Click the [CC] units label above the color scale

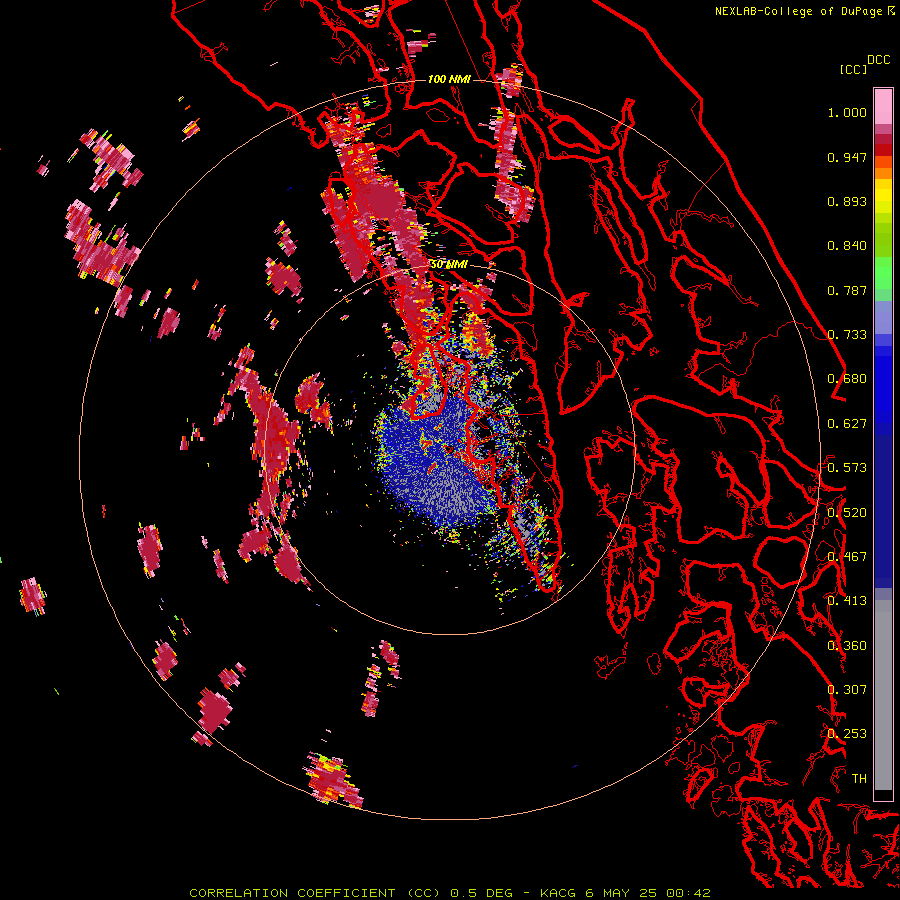(x=853, y=69)
